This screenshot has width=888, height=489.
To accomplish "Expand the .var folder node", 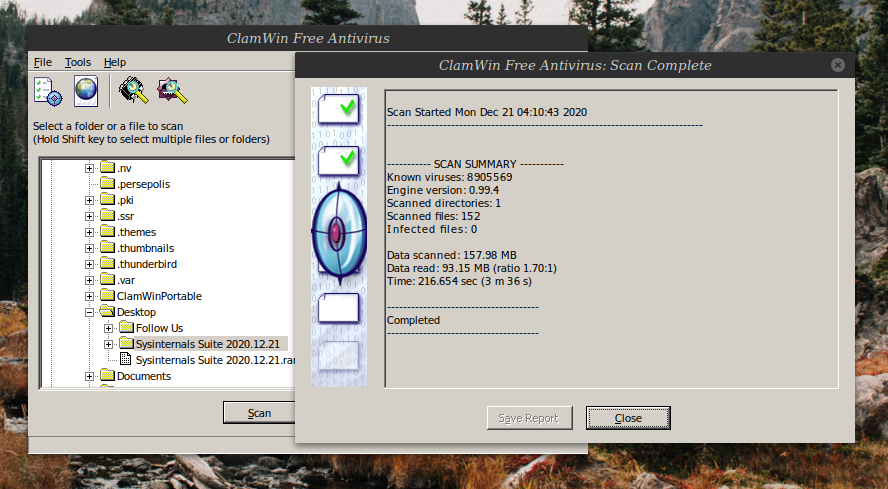I will pyautogui.click(x=89, y=280).
